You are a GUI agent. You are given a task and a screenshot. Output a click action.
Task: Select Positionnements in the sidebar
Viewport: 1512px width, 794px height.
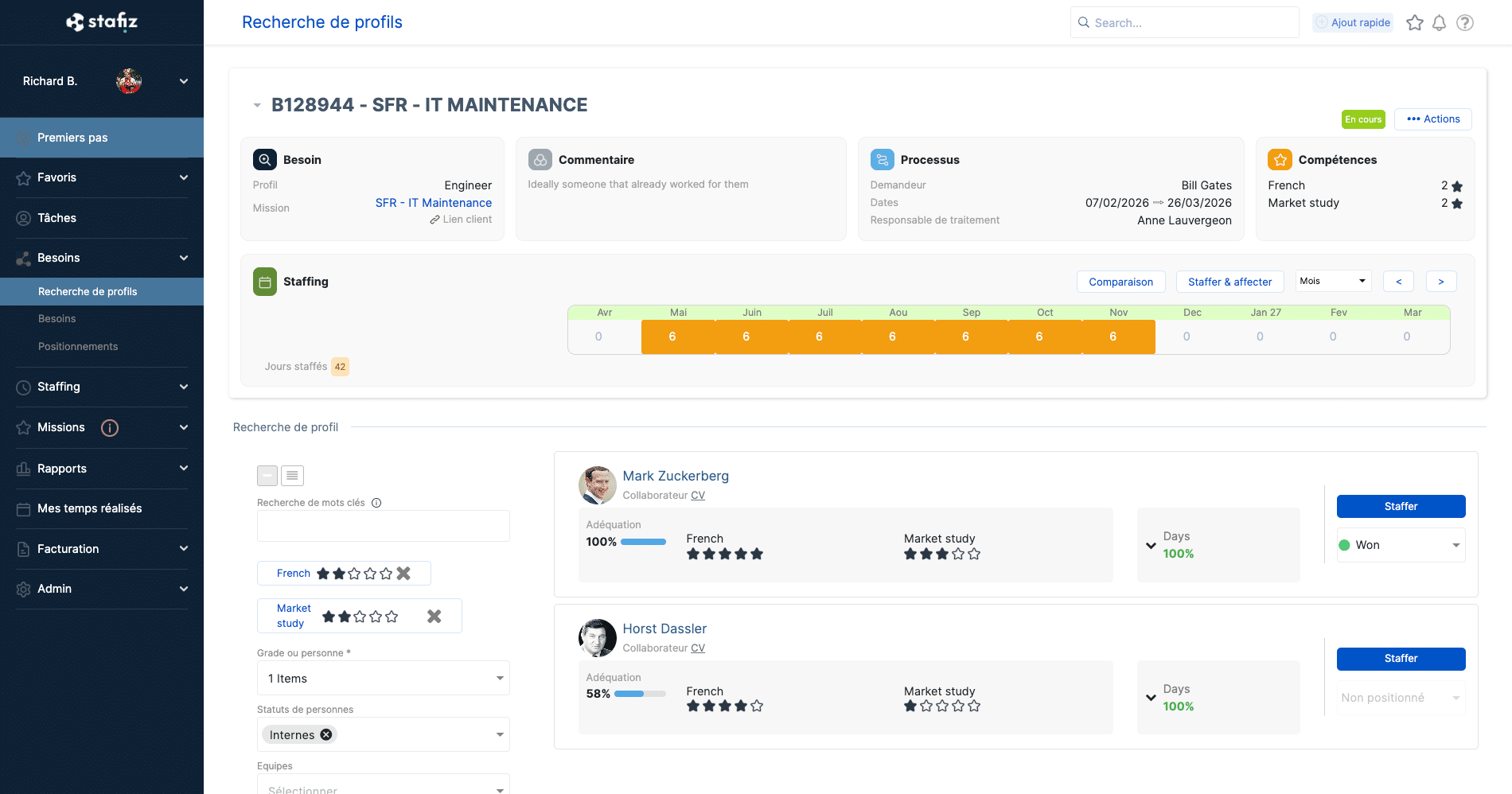pos(78,346)
